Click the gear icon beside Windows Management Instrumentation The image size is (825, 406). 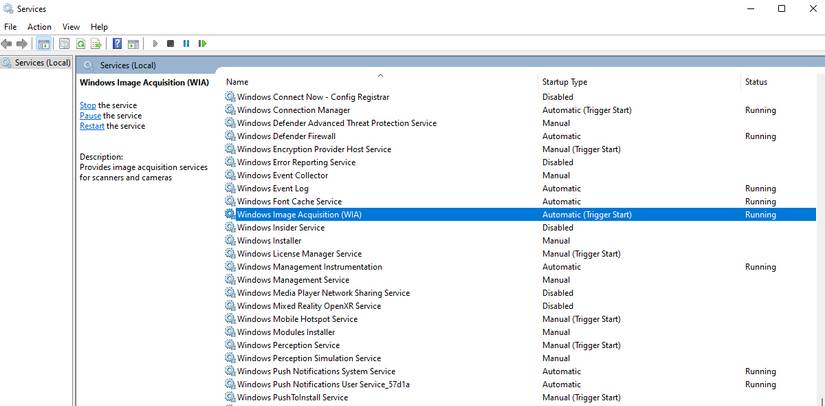click(x=230, y=267)
